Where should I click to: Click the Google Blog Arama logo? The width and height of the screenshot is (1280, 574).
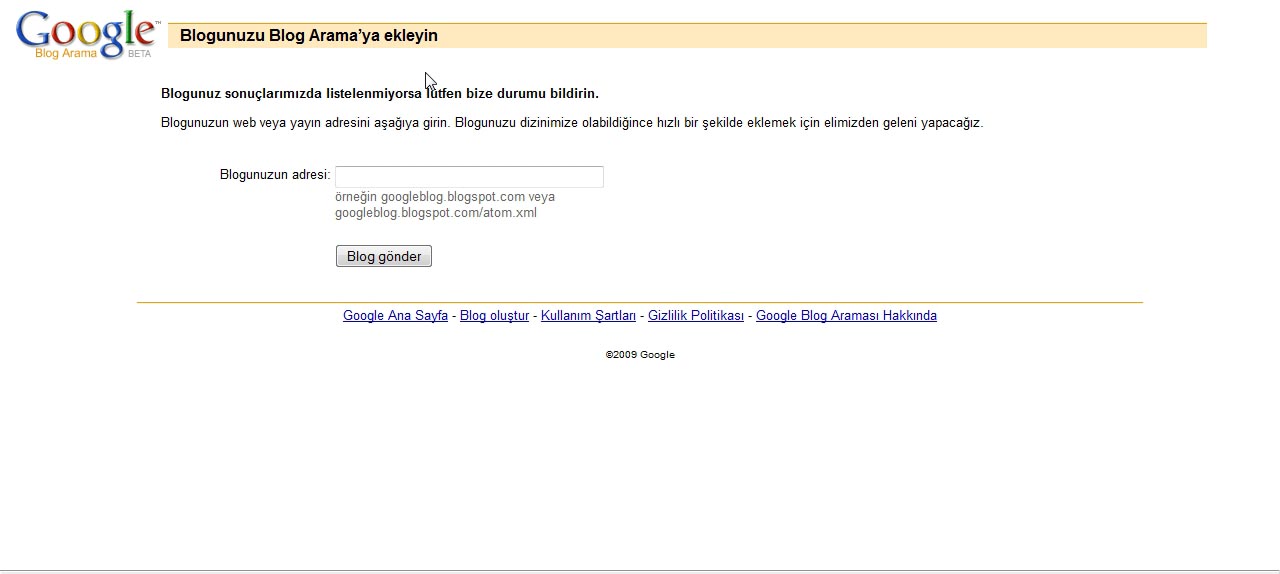pyautogui.click(x=87, y=35)
